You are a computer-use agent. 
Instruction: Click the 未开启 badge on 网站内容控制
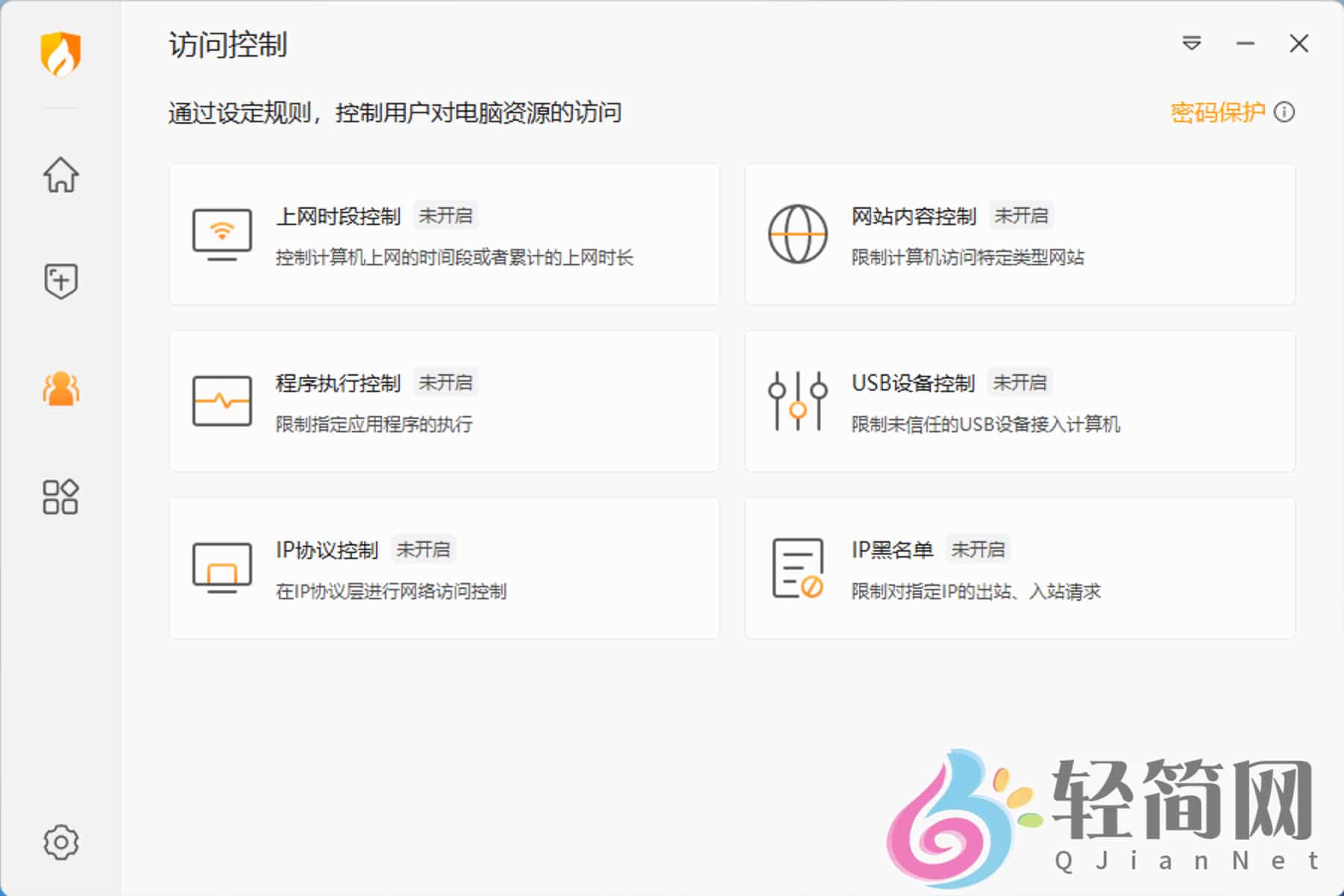1023,216
